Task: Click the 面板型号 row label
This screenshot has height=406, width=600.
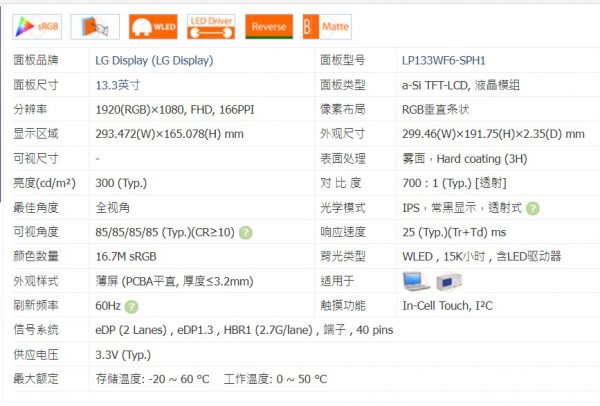Action: point(343,60)
